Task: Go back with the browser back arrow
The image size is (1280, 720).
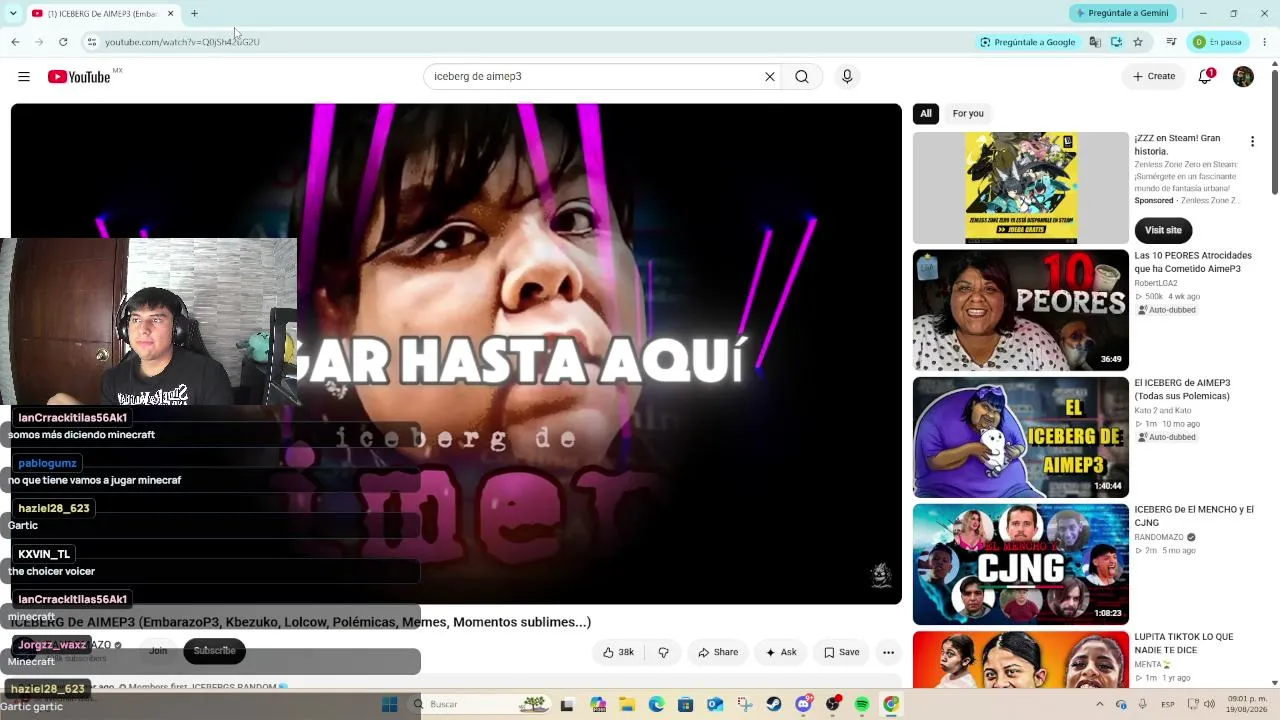Action: tap(15, 42)
